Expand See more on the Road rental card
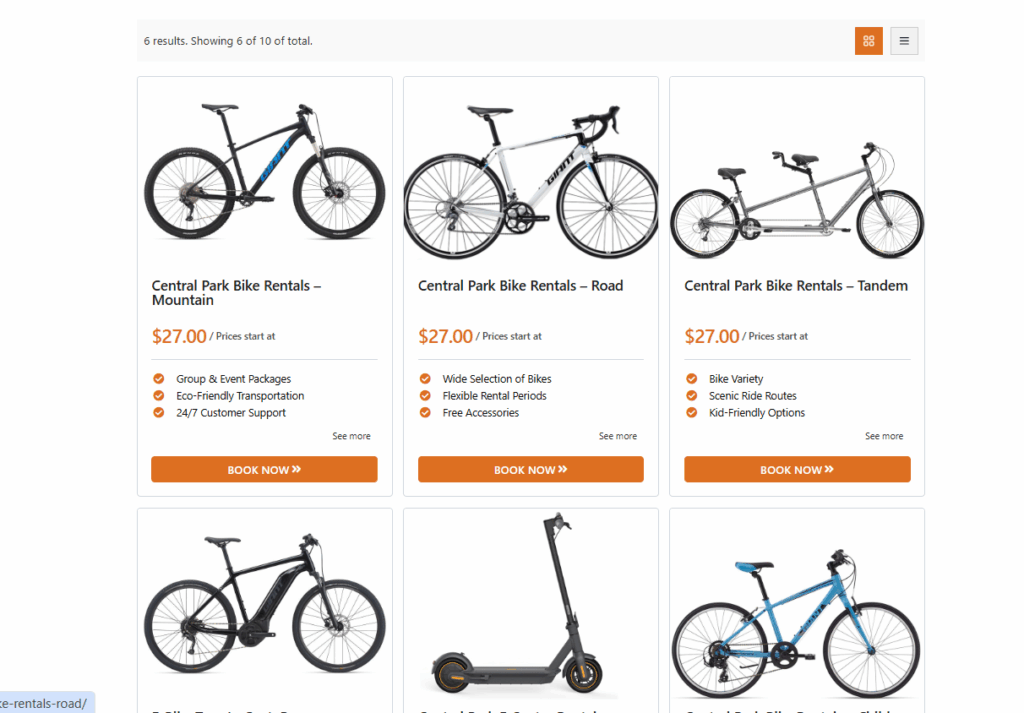 (x=618, y=435)
